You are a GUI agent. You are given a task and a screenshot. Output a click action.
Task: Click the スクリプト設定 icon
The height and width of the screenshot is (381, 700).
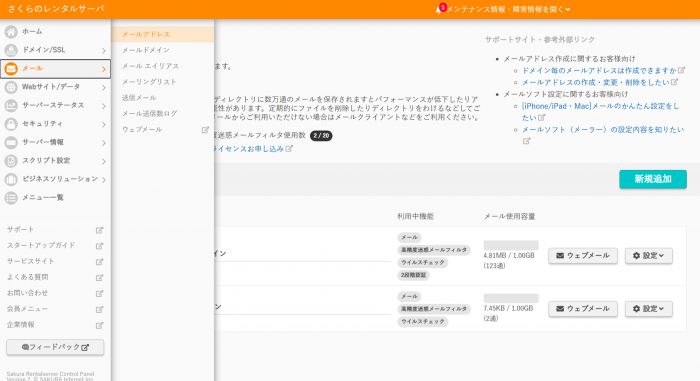coord(11,161)
